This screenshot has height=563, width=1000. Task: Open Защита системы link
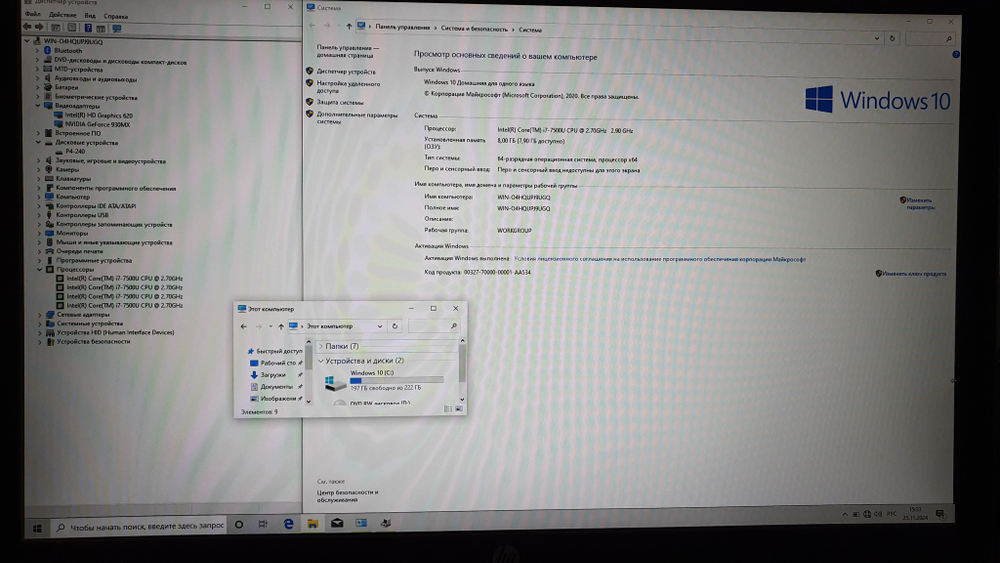click(340, 103)
